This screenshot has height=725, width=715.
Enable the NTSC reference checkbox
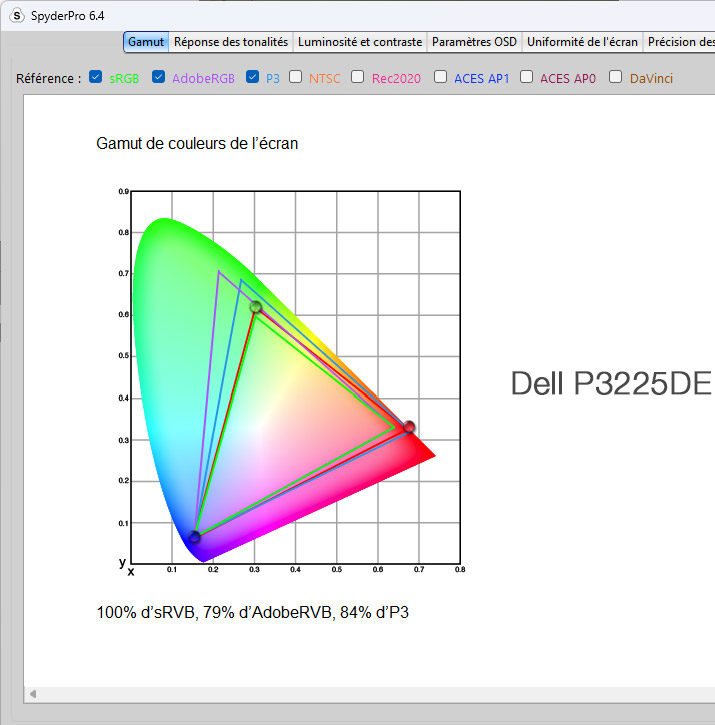(x=296, y=77)
